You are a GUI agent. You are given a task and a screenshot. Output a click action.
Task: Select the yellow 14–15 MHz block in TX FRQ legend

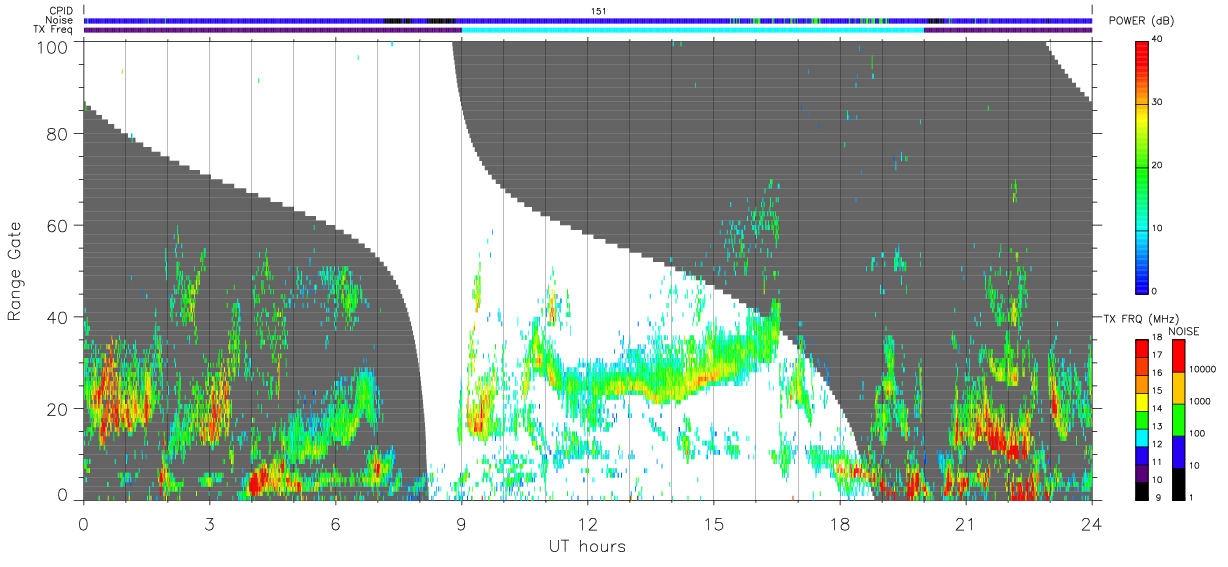(x=1142, y=402)
